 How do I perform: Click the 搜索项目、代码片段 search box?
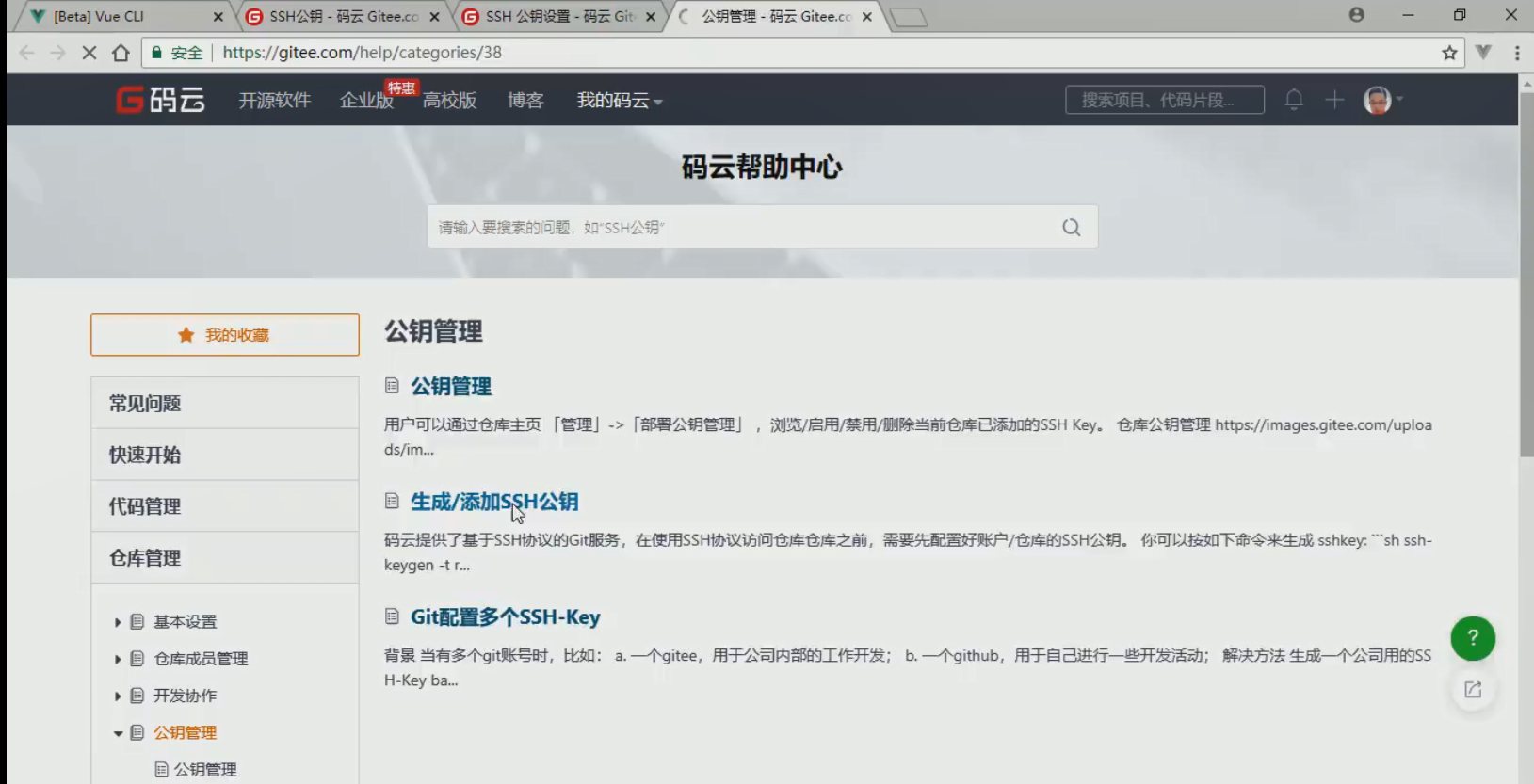pyautogui.click(x=1165, y=100)
